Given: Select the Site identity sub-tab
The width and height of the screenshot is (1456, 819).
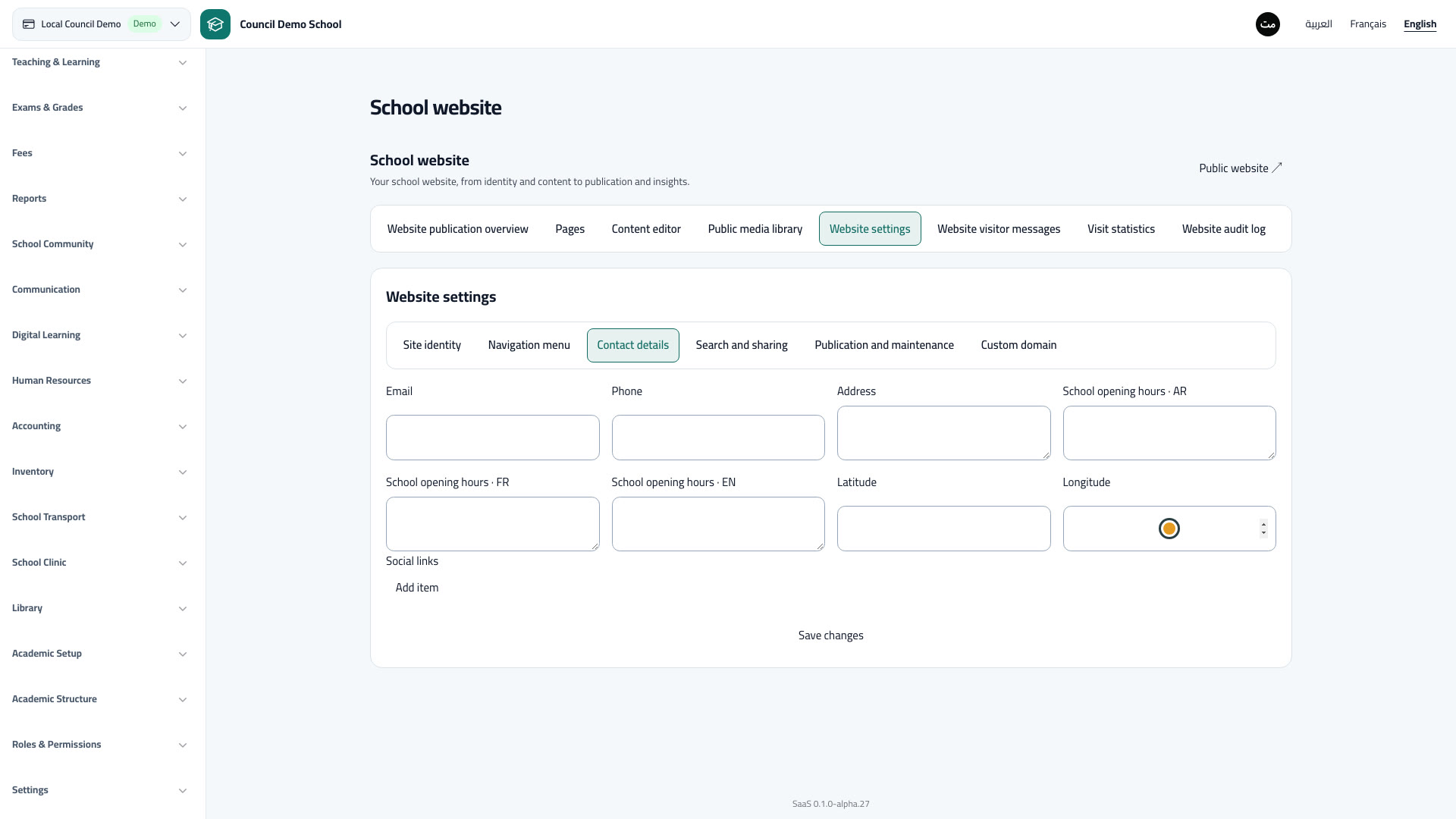Looking at the screenshot, I should 431,345.
